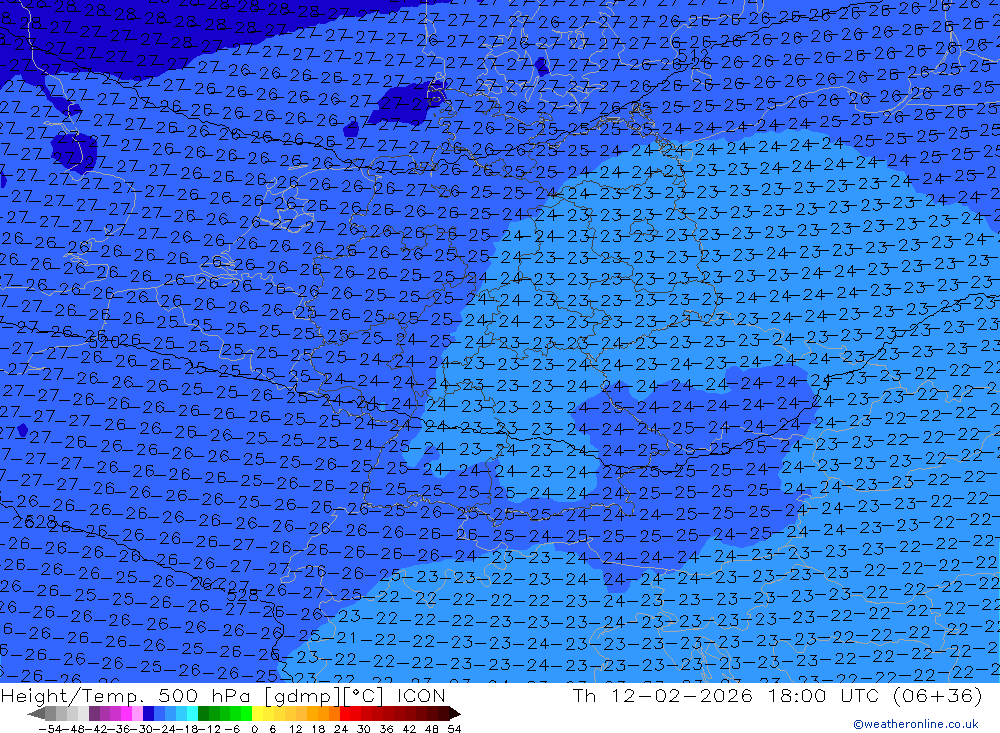Pick the cyan swatch near -18
The width and height of the screenshot is (1000, 733).
click(x=192, y=713)
